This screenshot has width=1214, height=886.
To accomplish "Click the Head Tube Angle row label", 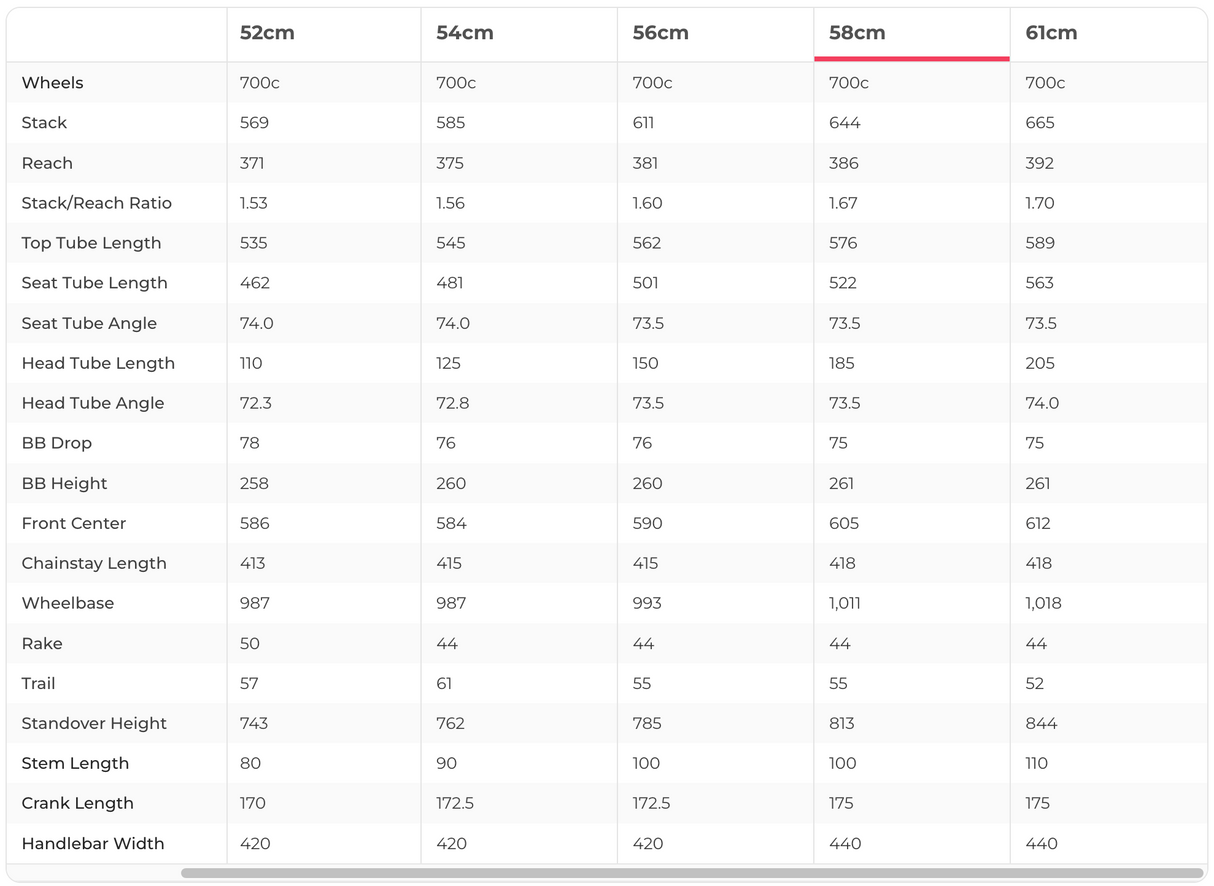I will 93,403.
